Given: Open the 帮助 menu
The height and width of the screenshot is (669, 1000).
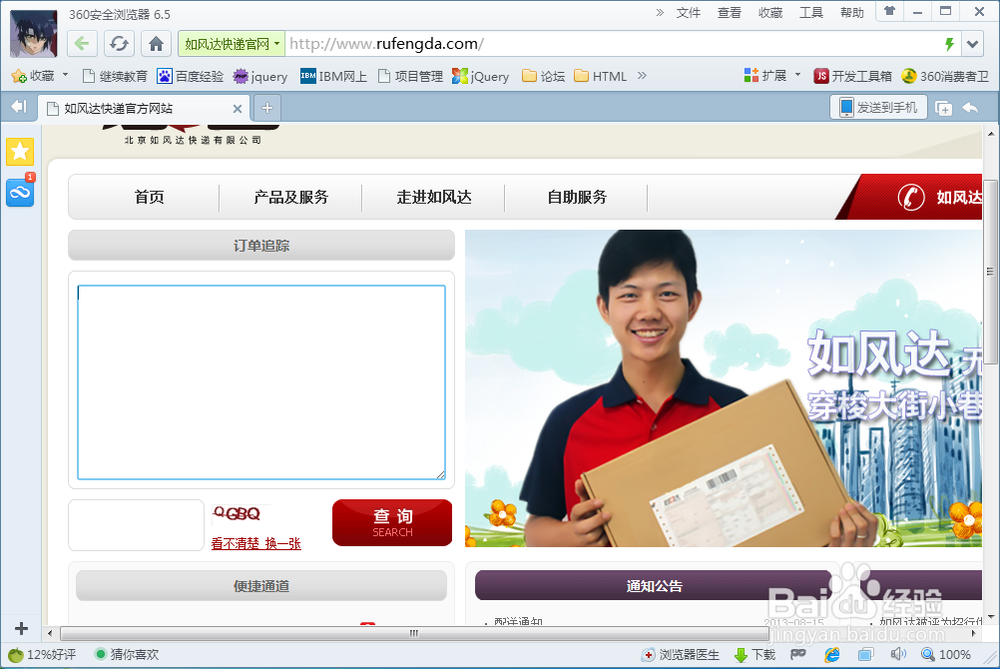Looking at the screenshot, I should click(x=851, y=13).
